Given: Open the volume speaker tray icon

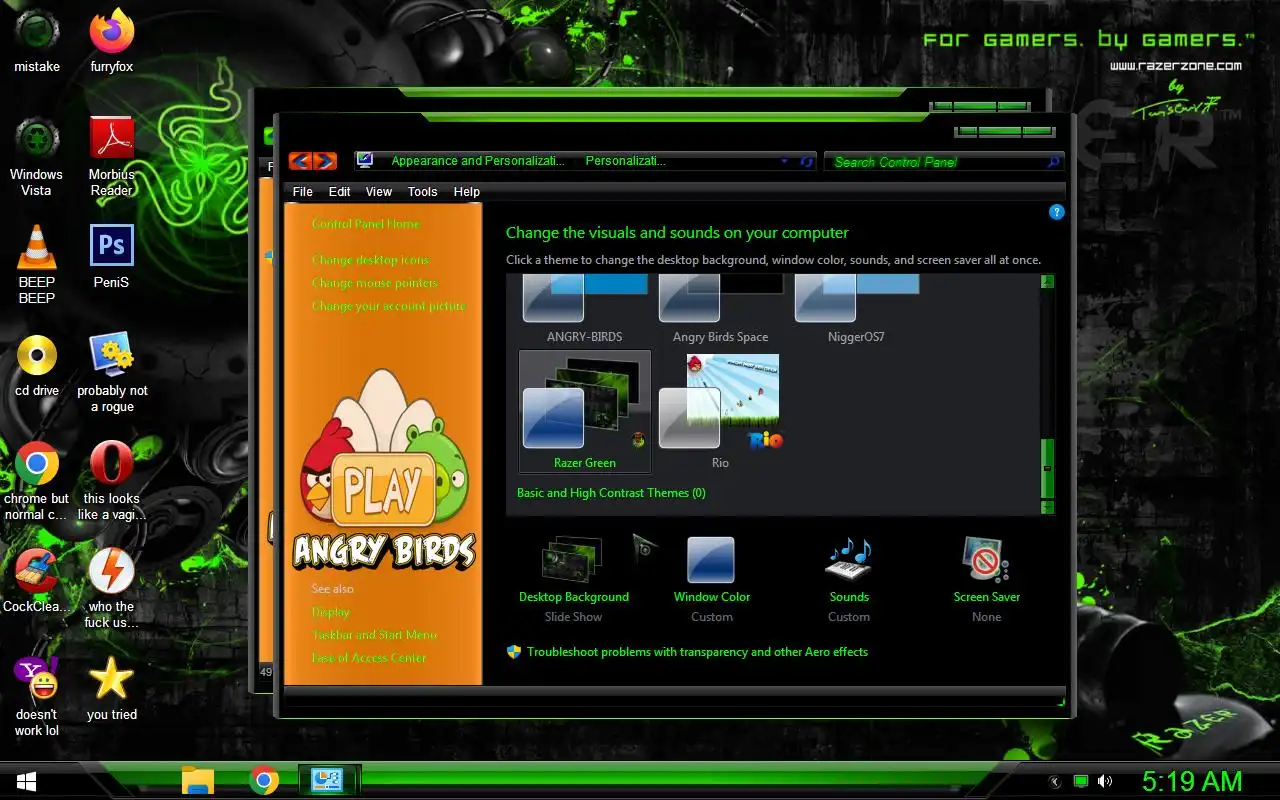Looking at the screenshot, I should 1105,781.
